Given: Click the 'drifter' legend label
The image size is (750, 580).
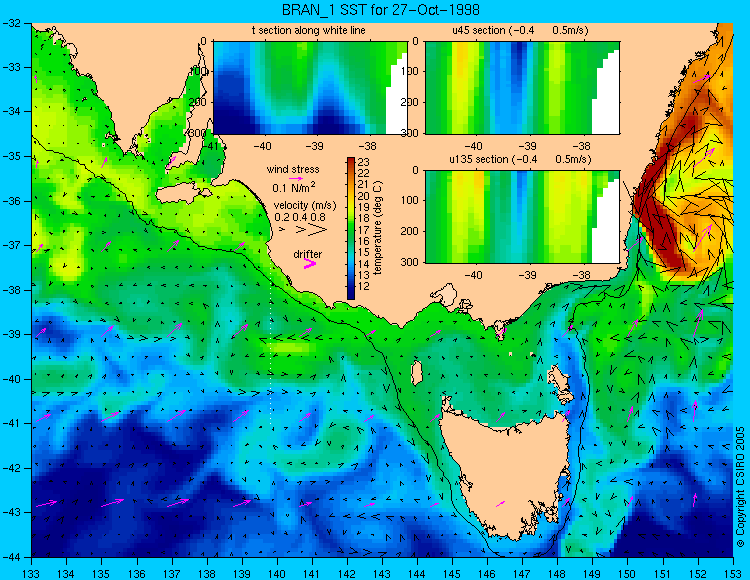Looking at the screenshot, I should pyautogui.click(x=308, y=254).
